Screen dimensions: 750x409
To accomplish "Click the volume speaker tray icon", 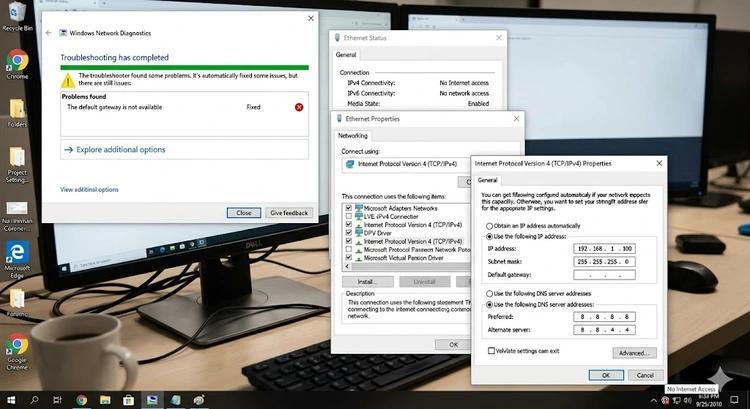I will pos(689,401).
